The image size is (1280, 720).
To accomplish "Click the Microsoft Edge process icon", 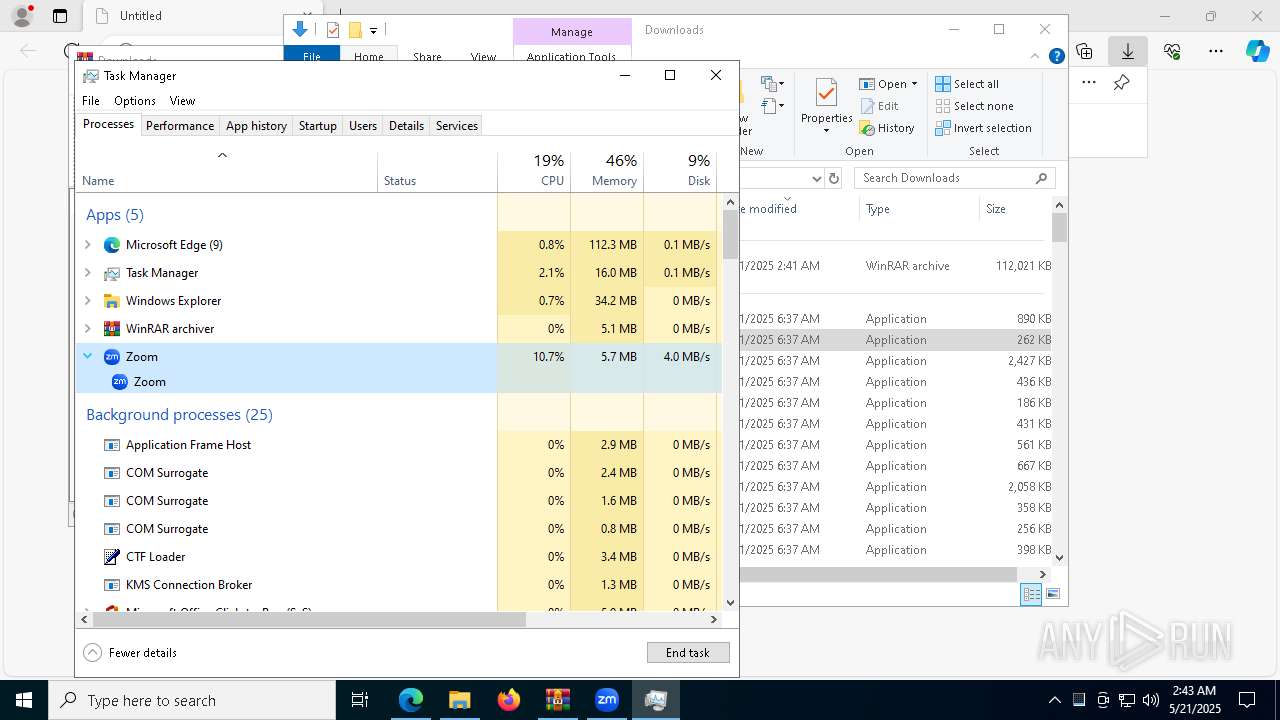I will click(112, 245).
